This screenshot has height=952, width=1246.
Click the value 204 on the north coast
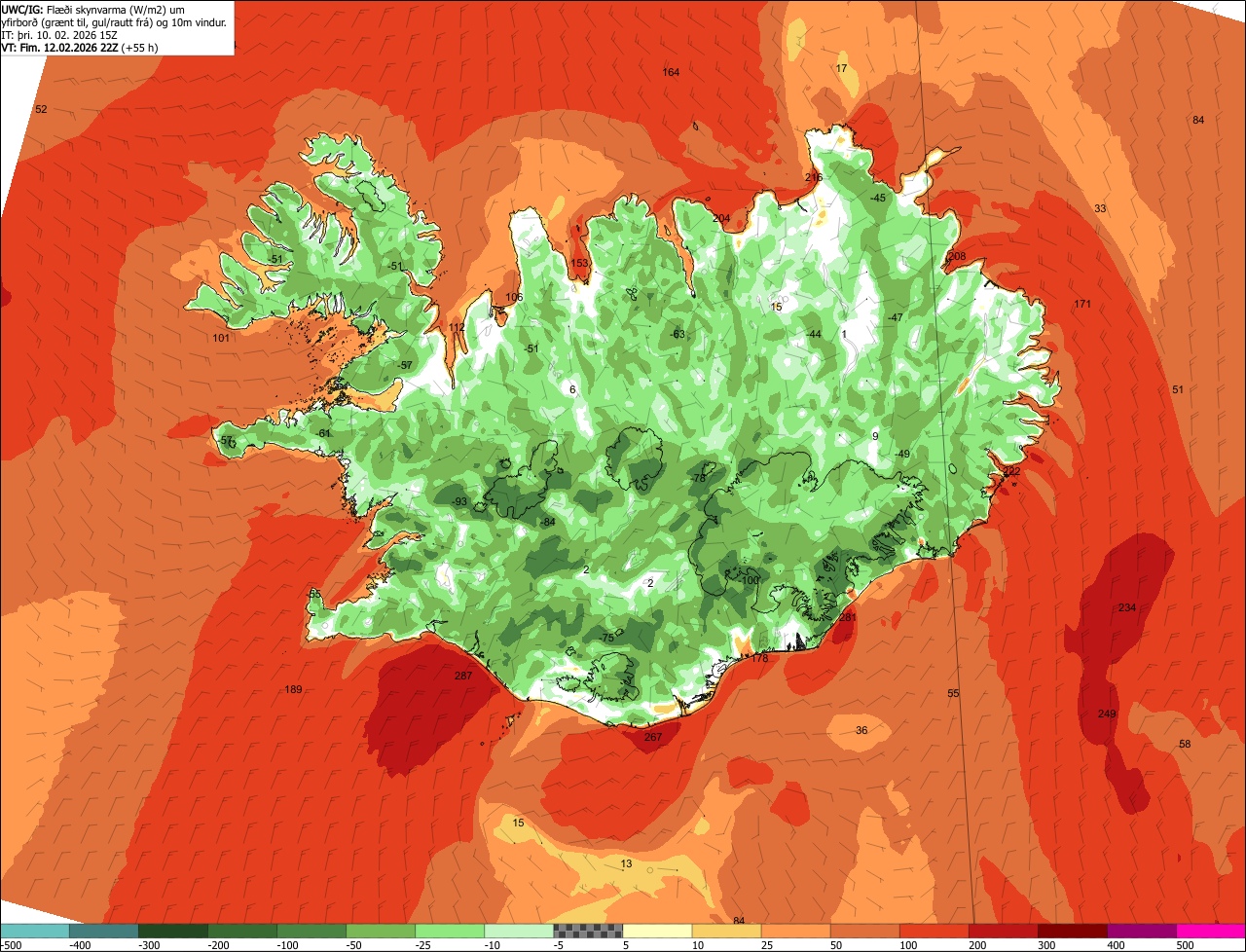(x=720, y=218)
